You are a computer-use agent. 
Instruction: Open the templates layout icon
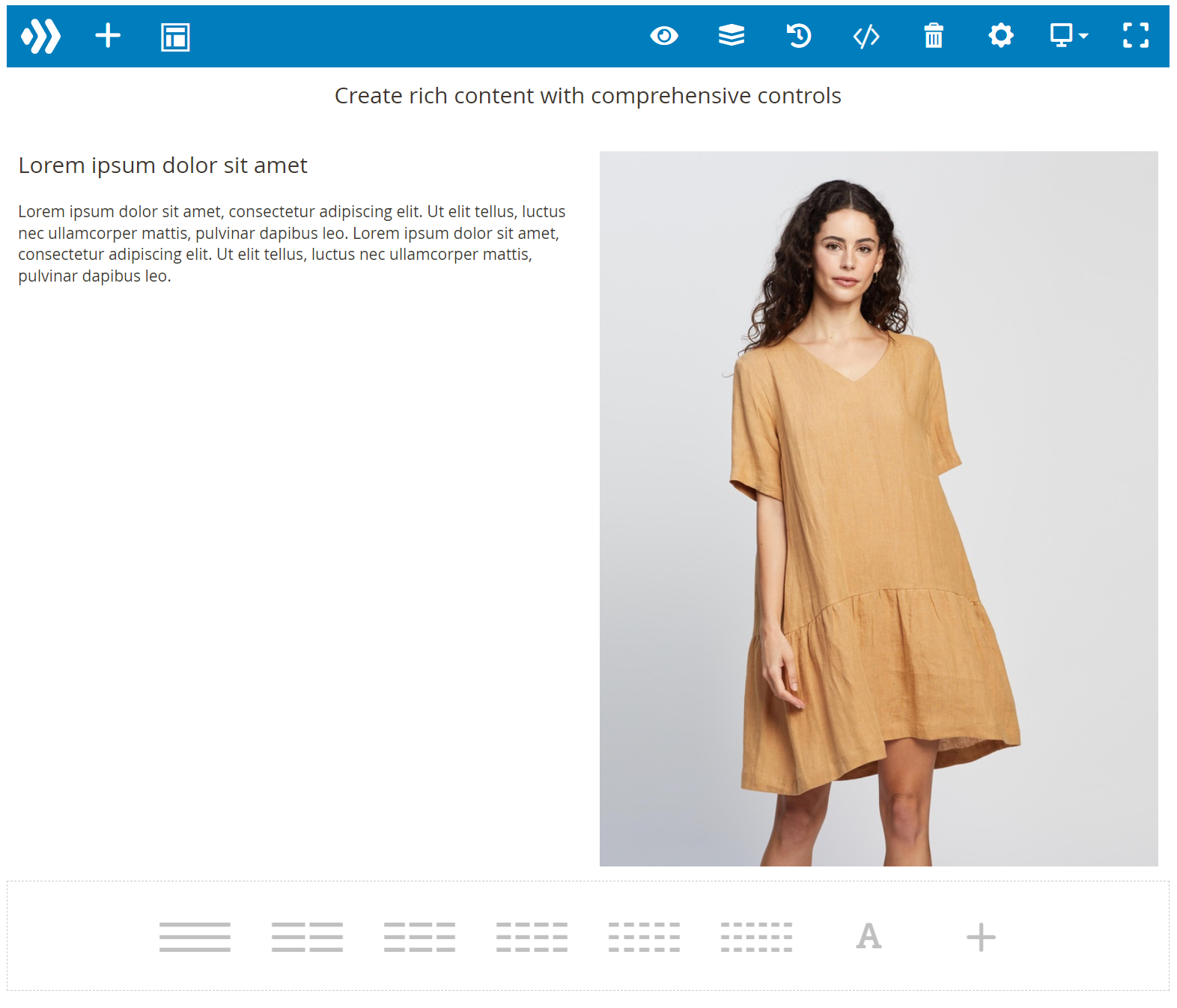click(175, 37)
